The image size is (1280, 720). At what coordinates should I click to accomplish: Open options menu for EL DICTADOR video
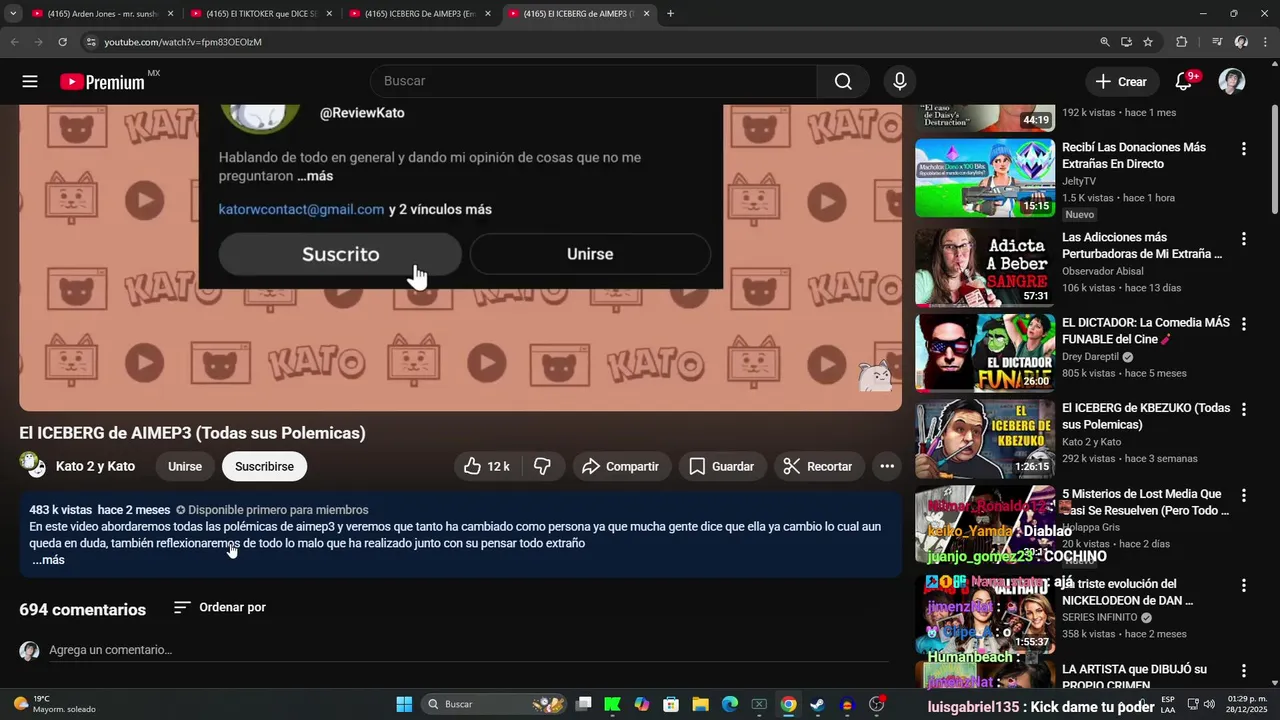1244,324
